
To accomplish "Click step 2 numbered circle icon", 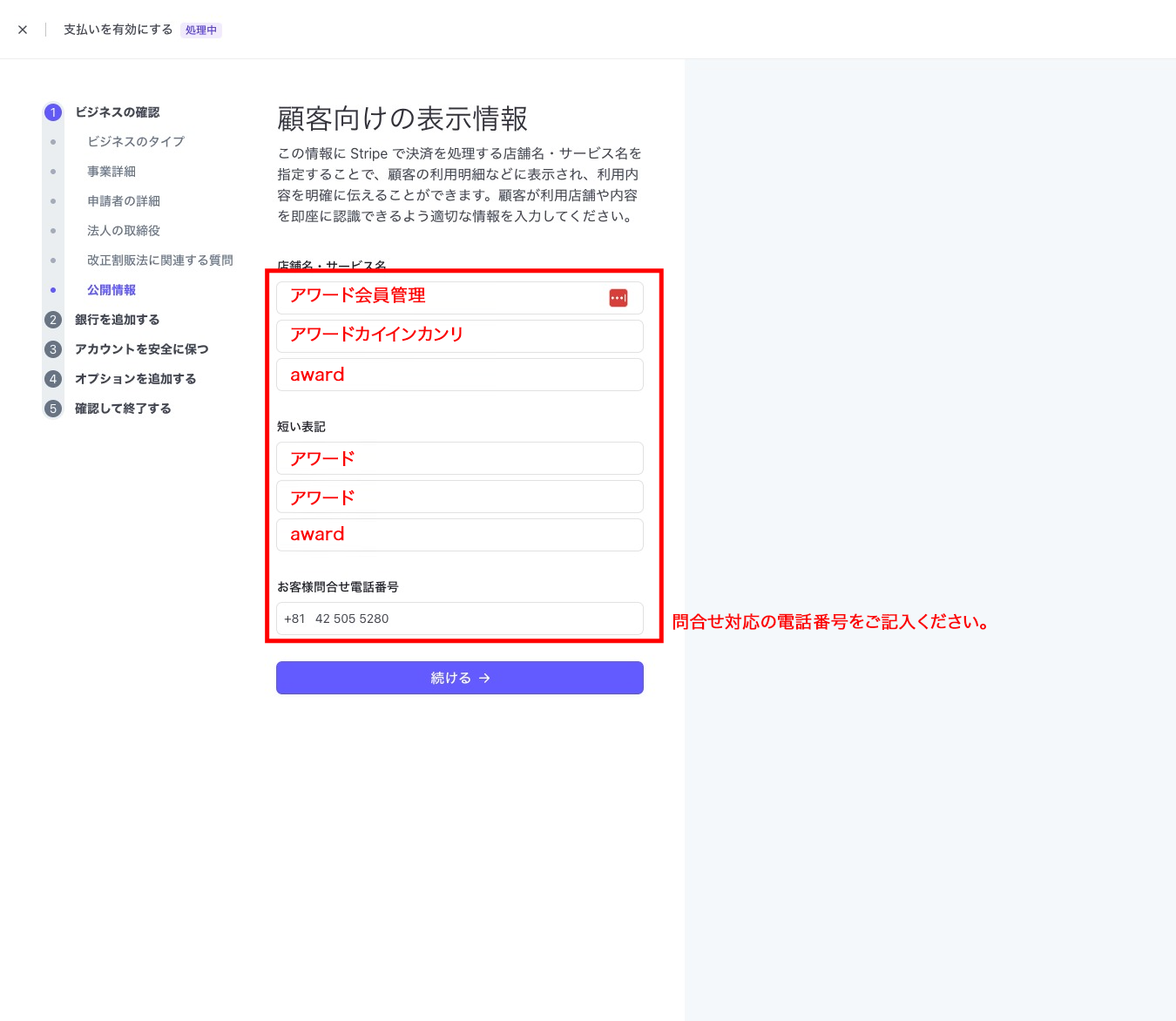I will point(53,320).
